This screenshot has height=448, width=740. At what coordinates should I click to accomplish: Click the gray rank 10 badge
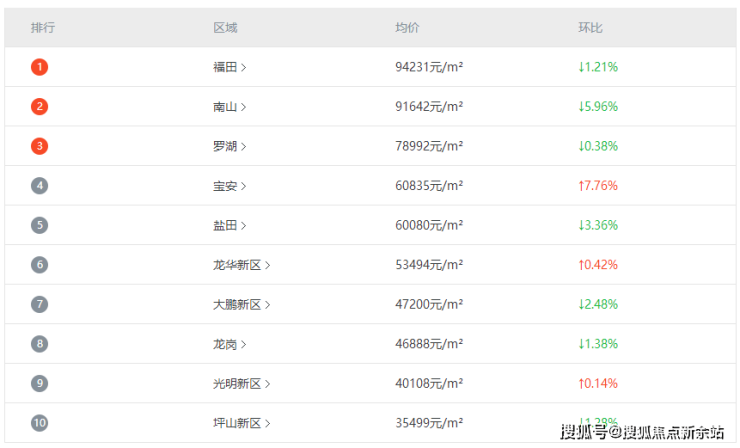pyautogui.click(x=39, y=423)
